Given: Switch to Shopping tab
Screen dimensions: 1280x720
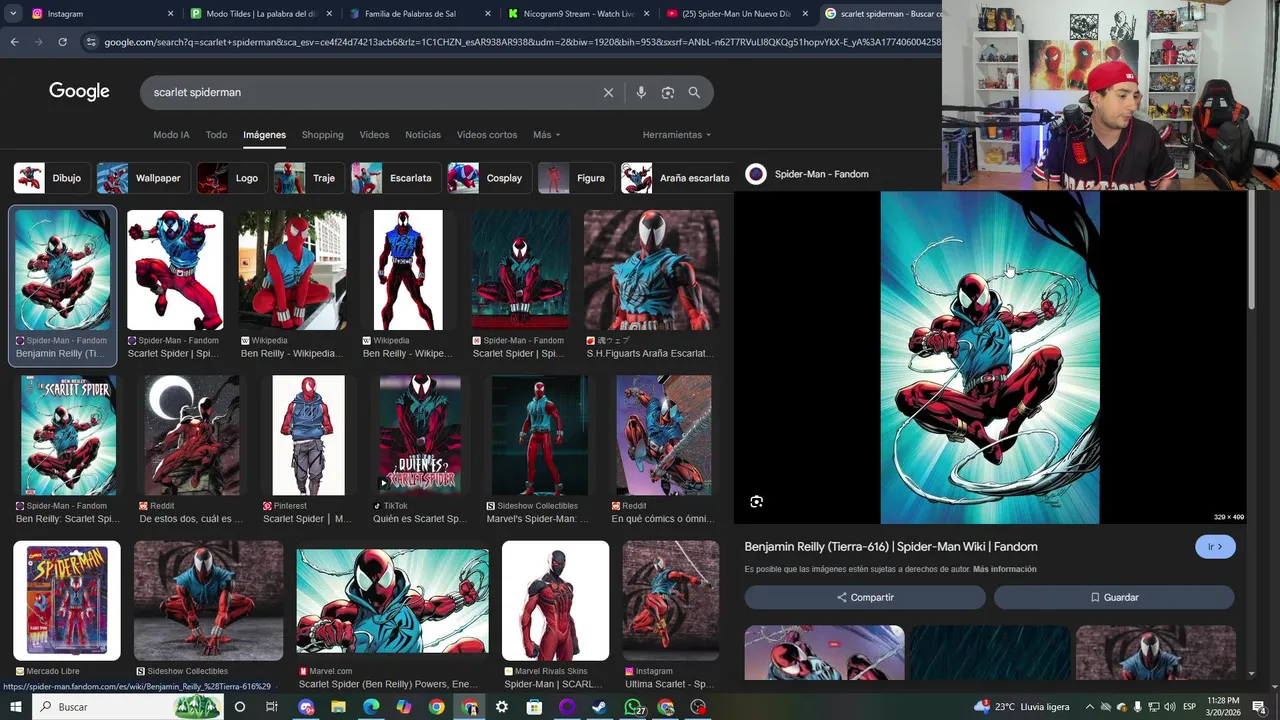Looking at the screenshot, I should click(322, 135).
